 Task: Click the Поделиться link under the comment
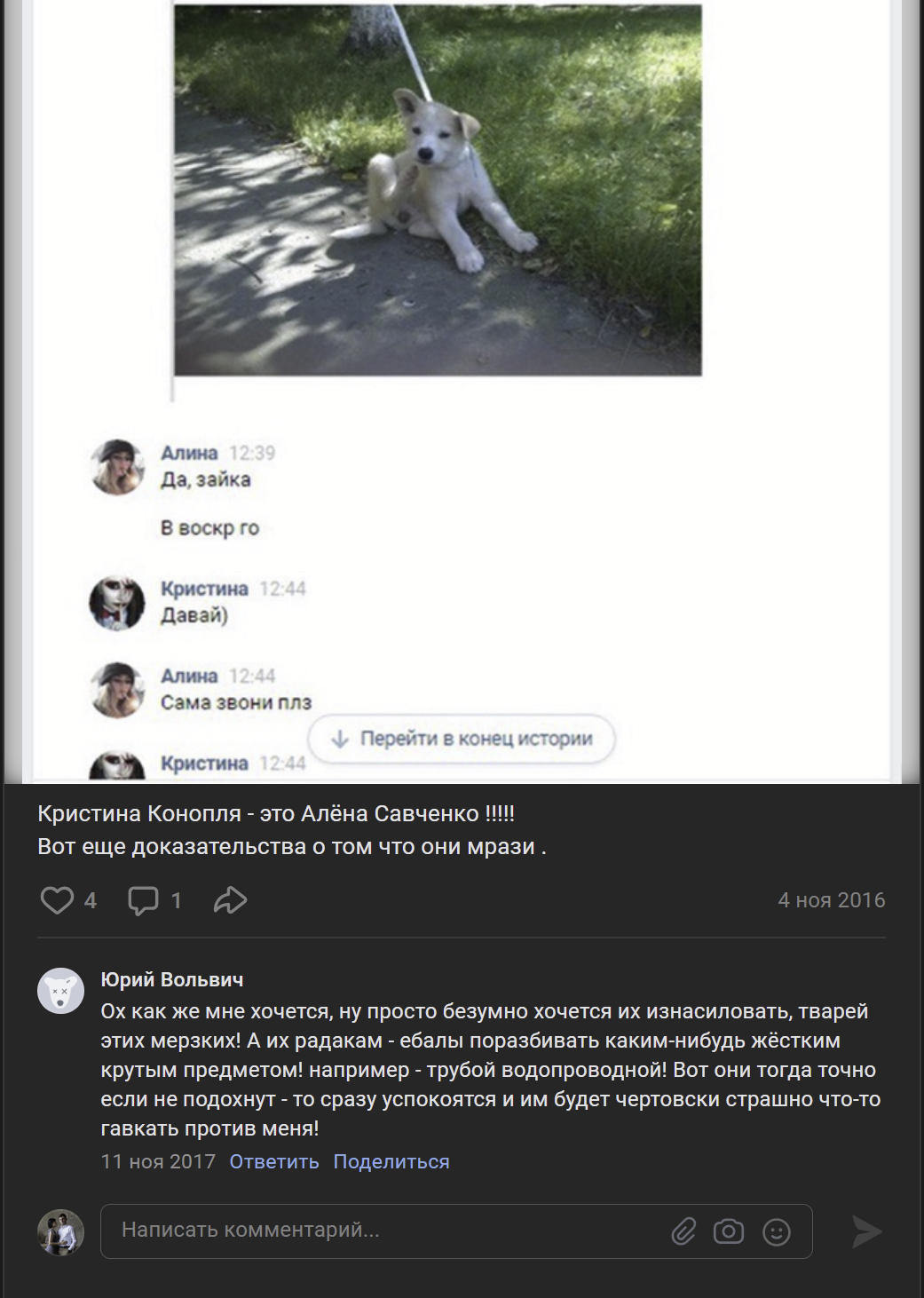point(391,1161)
